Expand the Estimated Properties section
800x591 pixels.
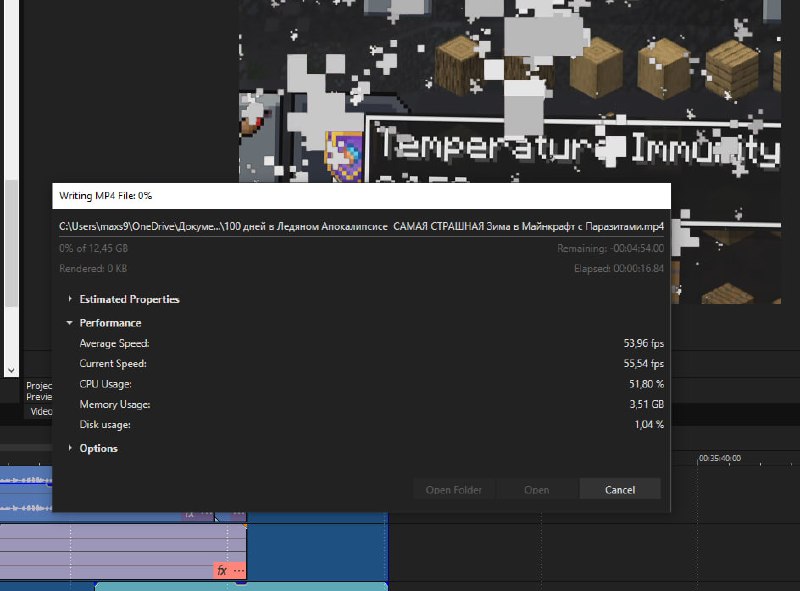point(69,299)
